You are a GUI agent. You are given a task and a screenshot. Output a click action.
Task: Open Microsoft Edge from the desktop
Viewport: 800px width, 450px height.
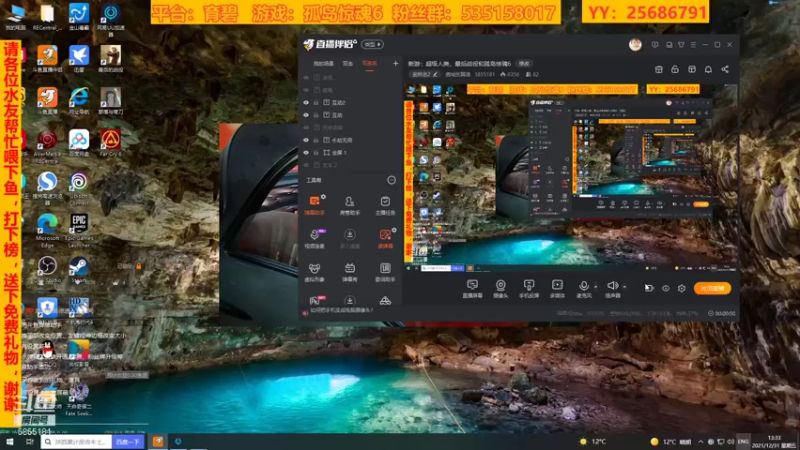47,231
